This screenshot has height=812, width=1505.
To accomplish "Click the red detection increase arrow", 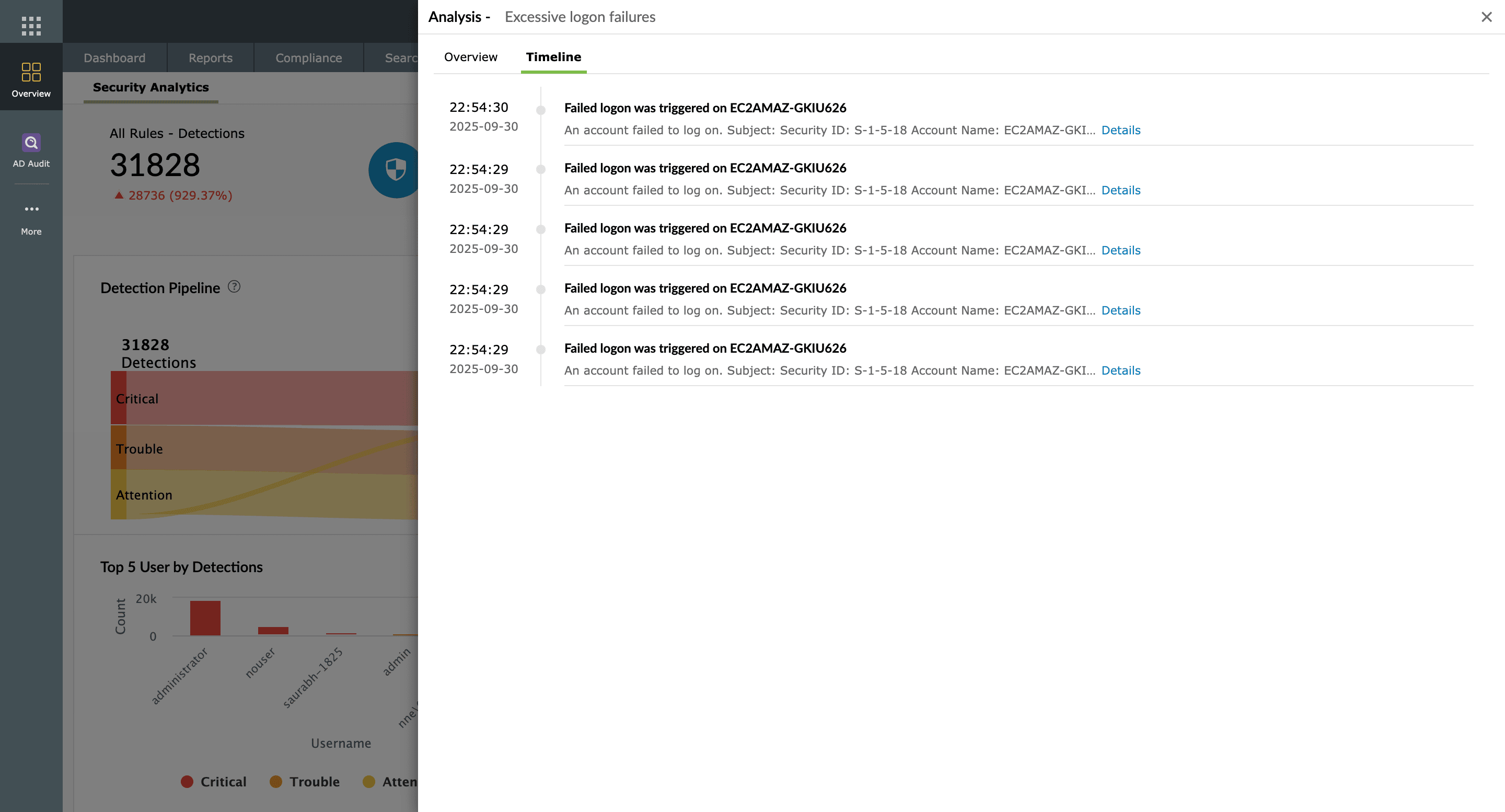I will (119, 195).
